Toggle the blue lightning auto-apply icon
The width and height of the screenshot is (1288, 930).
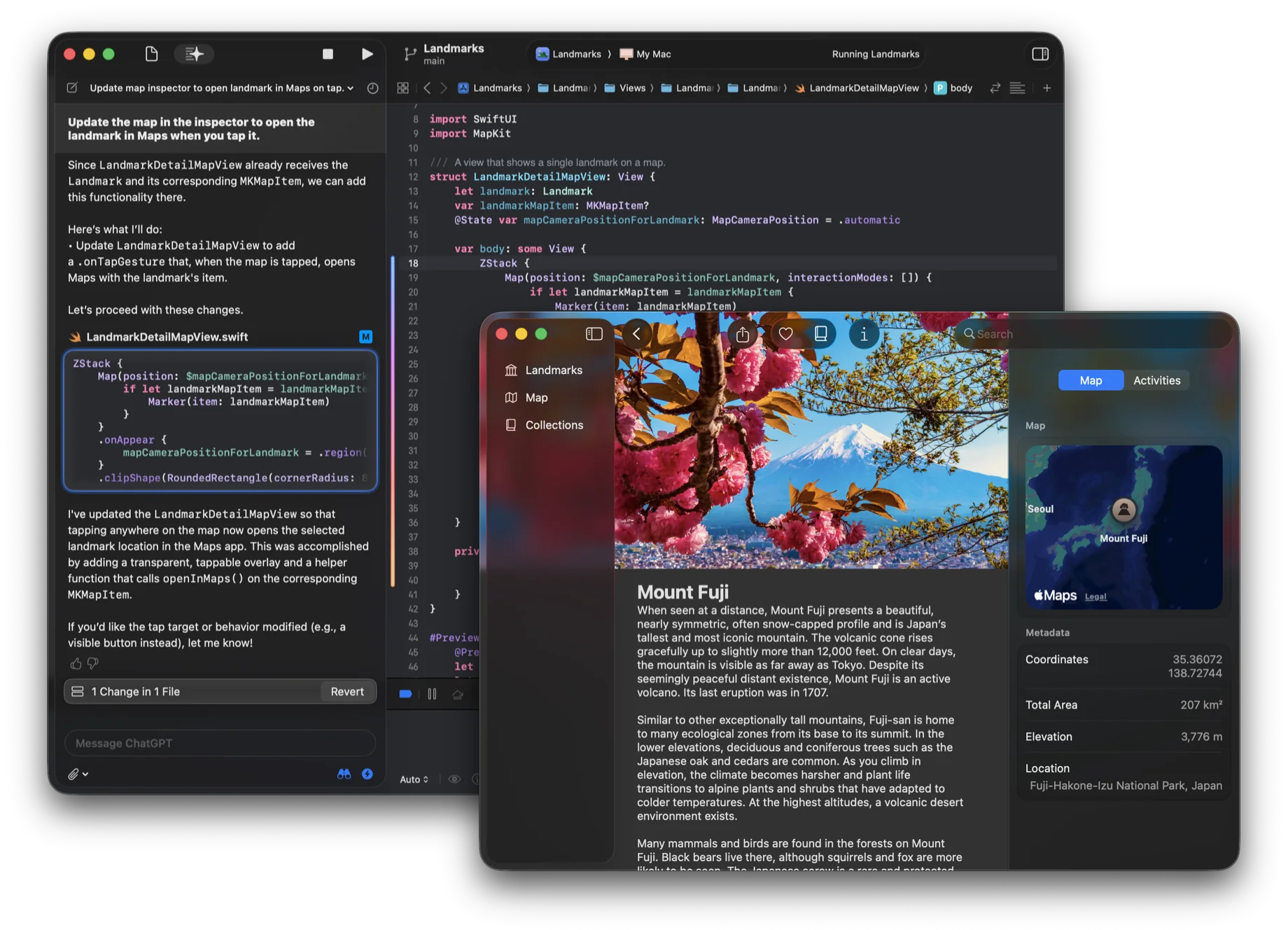(x=367, y=774)
